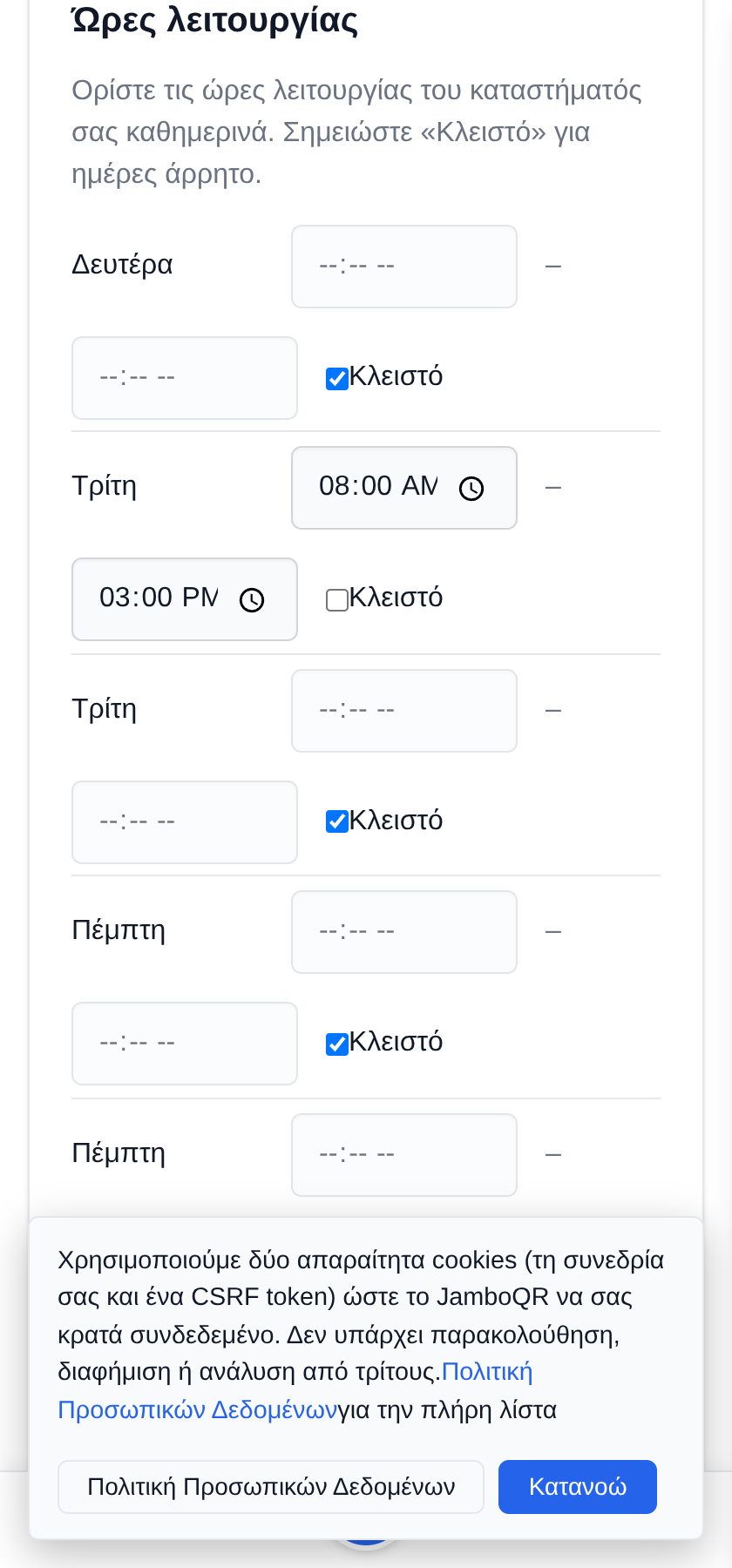The width and height of the screenshot is (732, 1568).
Task: Open the blue Πολιτική Προσωπικών Δεδομένων text link
Action: [295, 1391]
